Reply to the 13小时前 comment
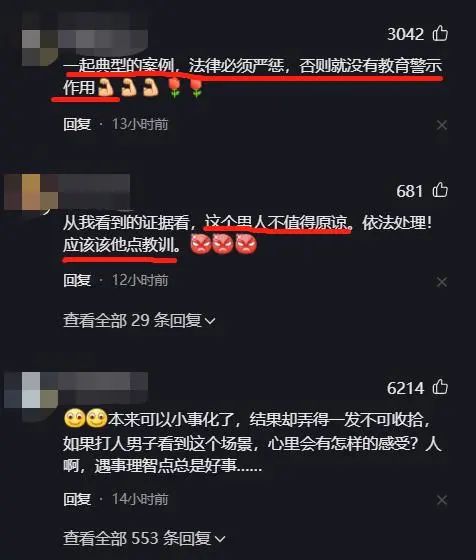This screenshot has height=560, width=476. (77, 124)
